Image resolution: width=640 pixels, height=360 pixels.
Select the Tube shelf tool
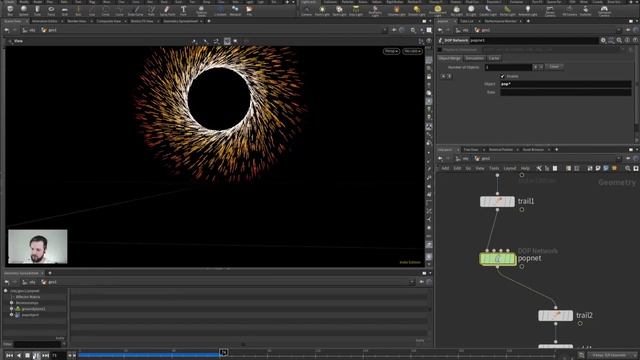(x=37, y=10)
